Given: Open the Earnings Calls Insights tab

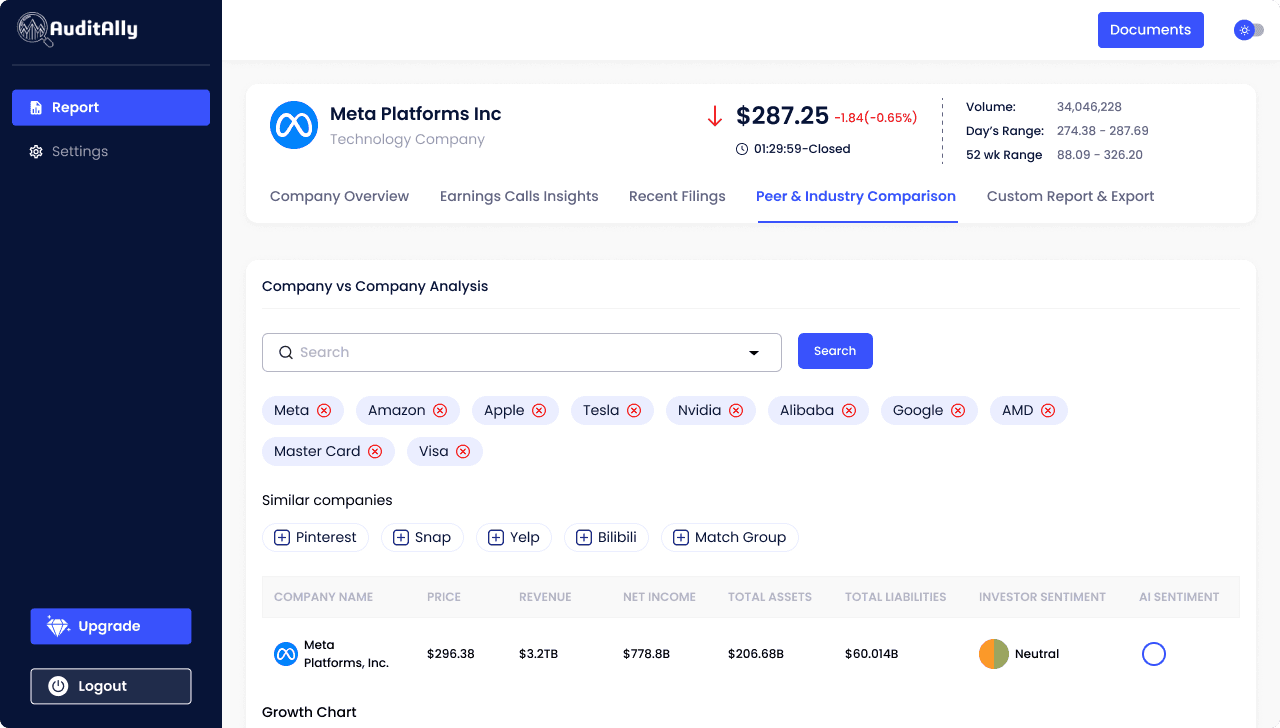Looking at the screenshot, I should click(519, 196).
